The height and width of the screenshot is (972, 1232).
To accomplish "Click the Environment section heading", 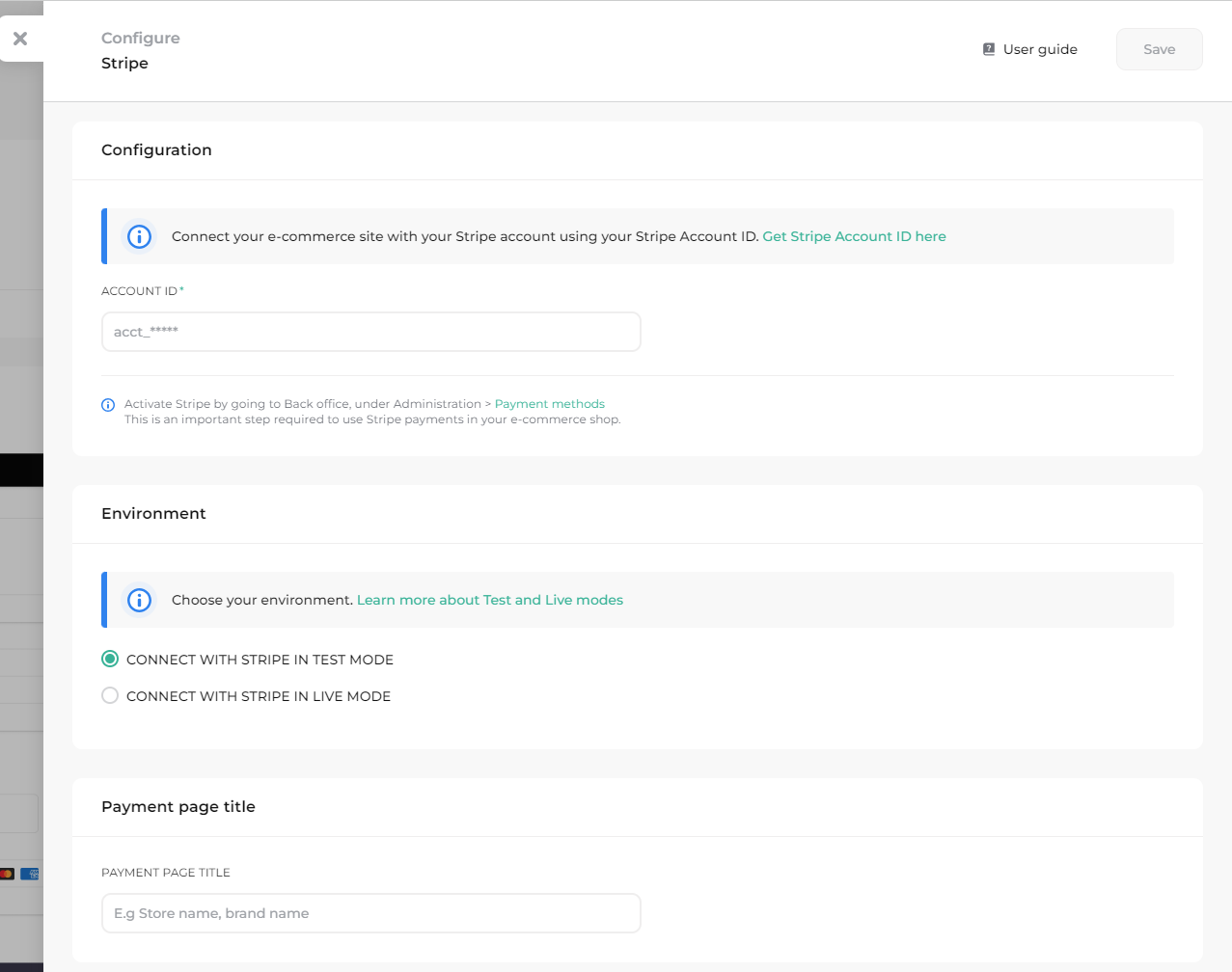I will click(x=153, y=513).
